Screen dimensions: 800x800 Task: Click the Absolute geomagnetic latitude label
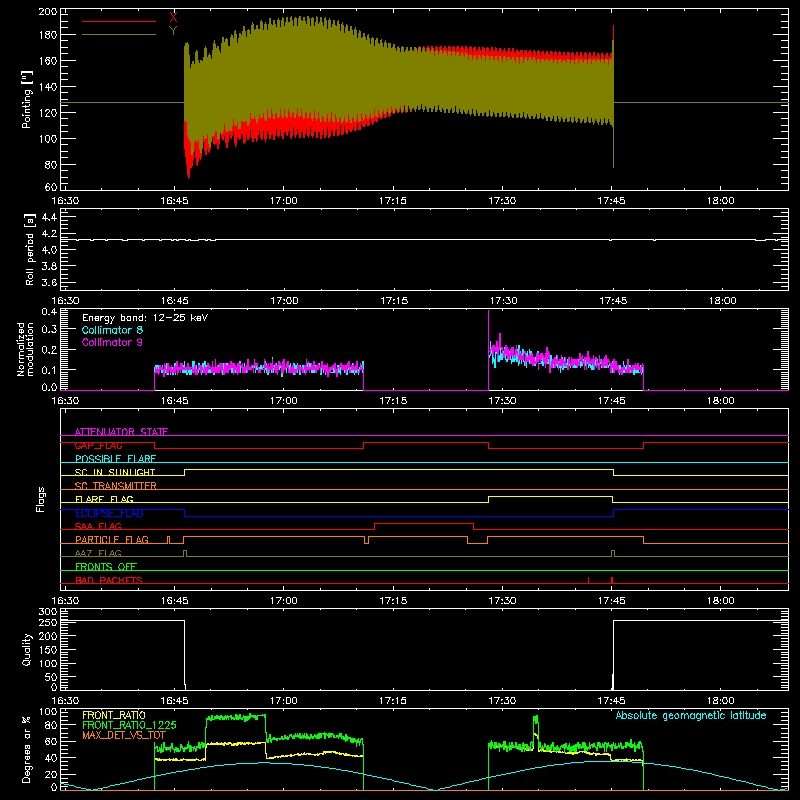click(691, 715)
